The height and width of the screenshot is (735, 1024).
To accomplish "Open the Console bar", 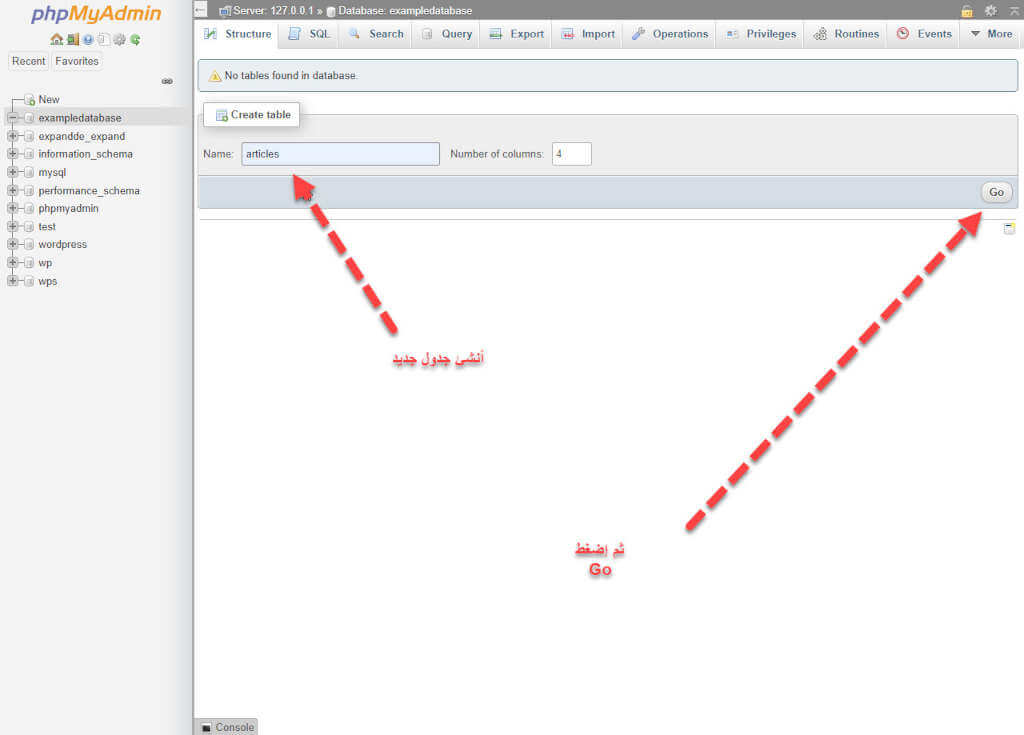I will pyautogui.click(x=227, y=727).
